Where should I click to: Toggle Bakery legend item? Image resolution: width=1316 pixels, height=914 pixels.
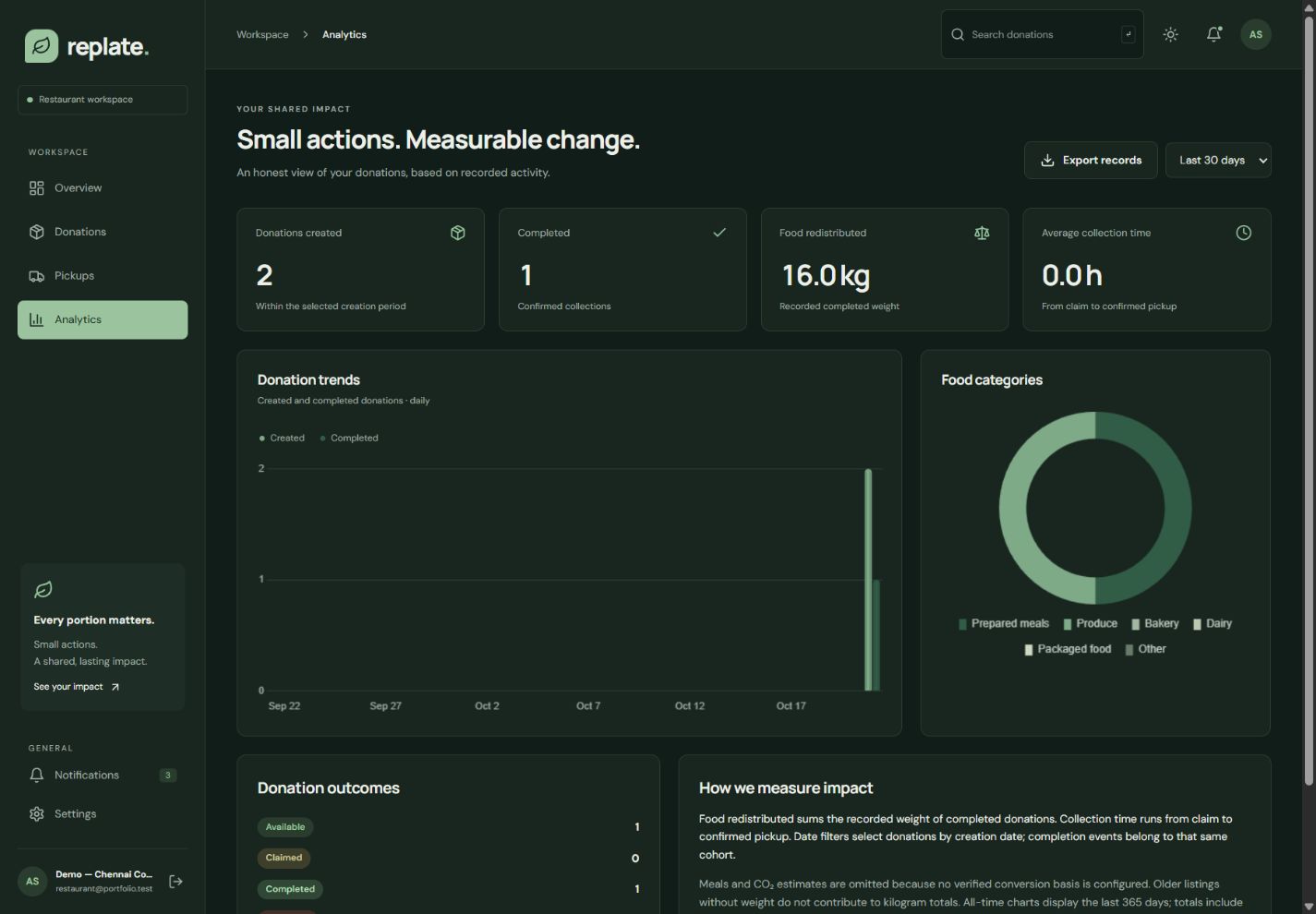click(x=1155, y=624)
